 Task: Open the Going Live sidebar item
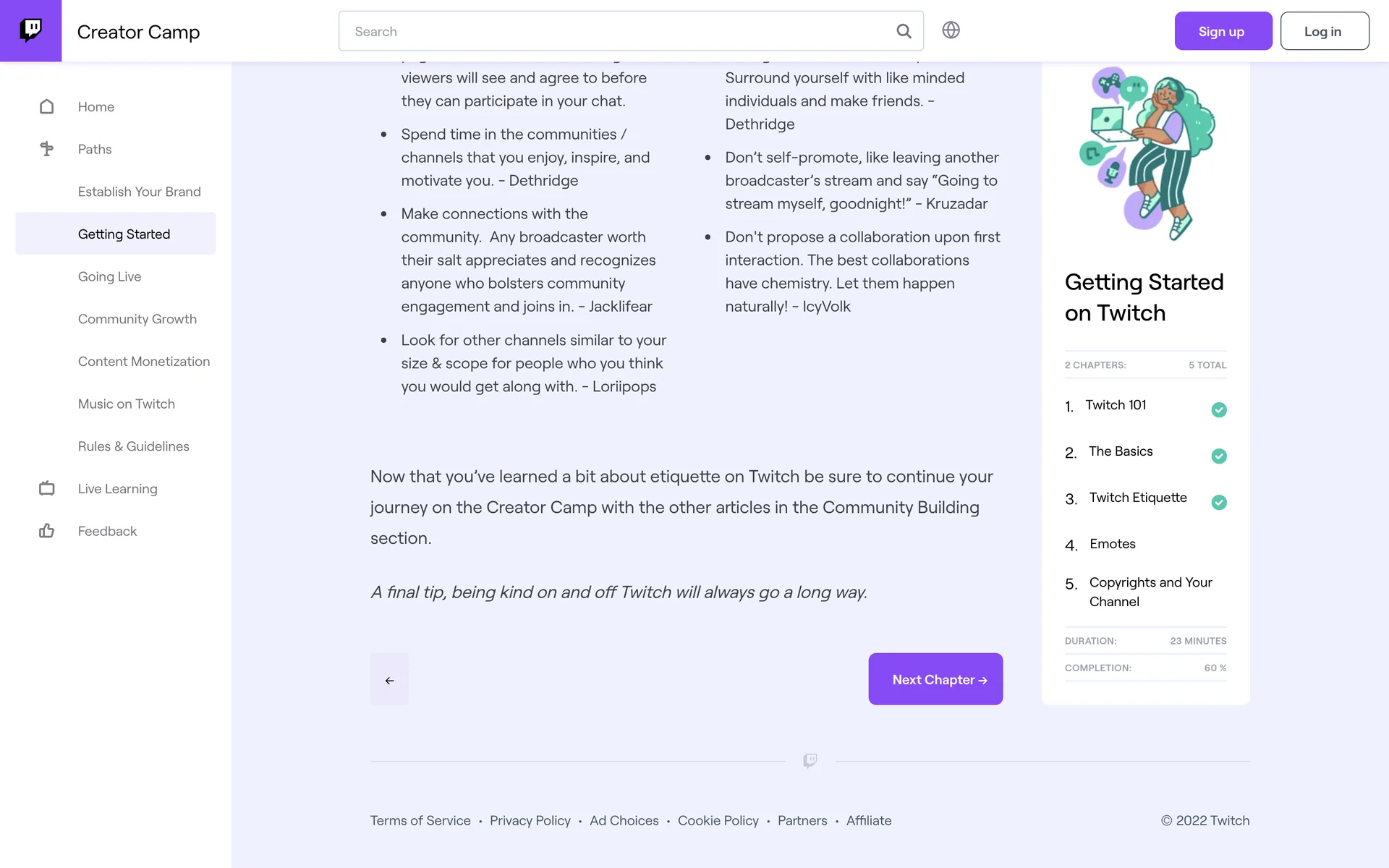pyautogui.click(x=109, y=277)
